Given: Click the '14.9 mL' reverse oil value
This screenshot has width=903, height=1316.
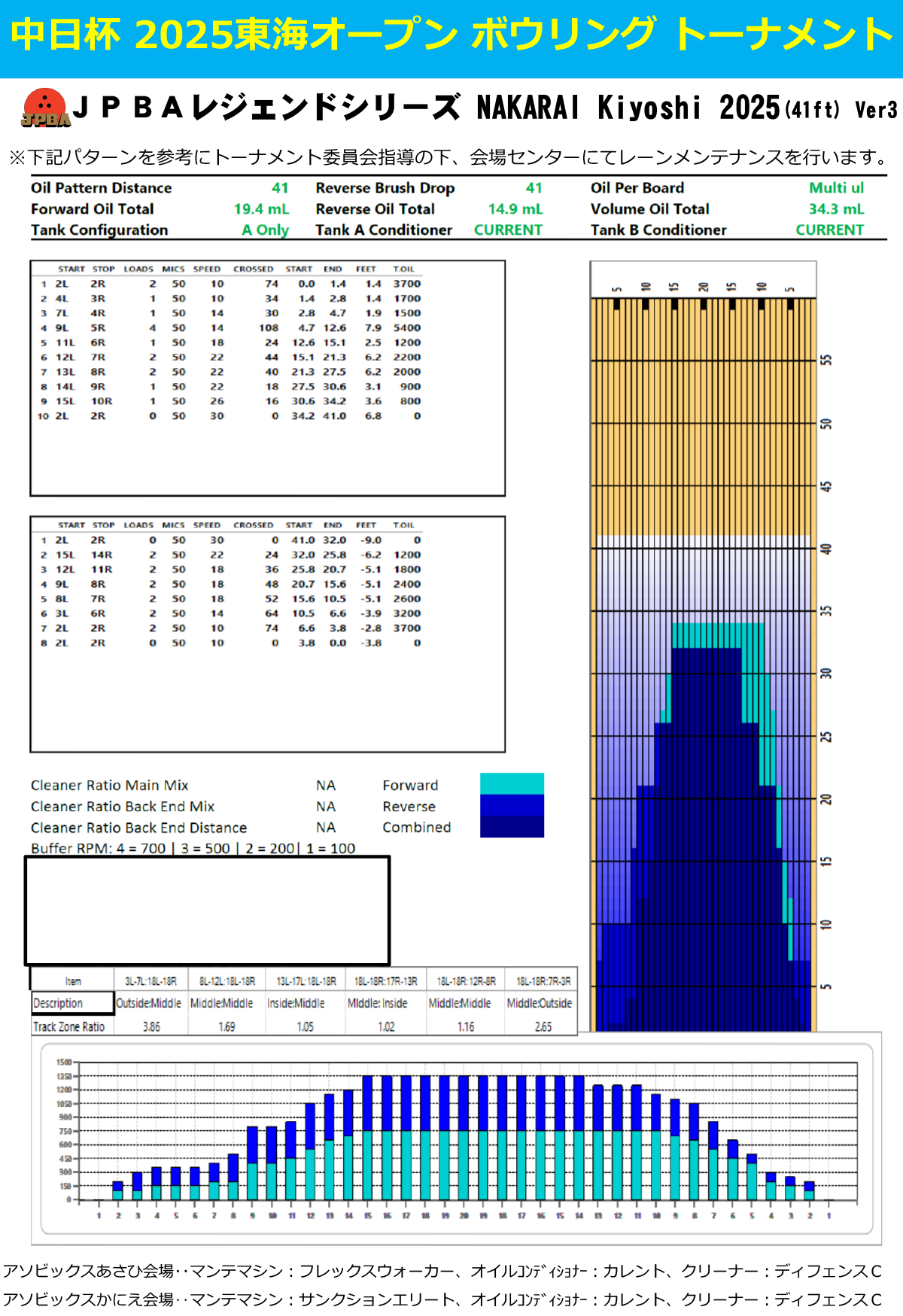Looking at the screenshot, I should coord(515,209).
